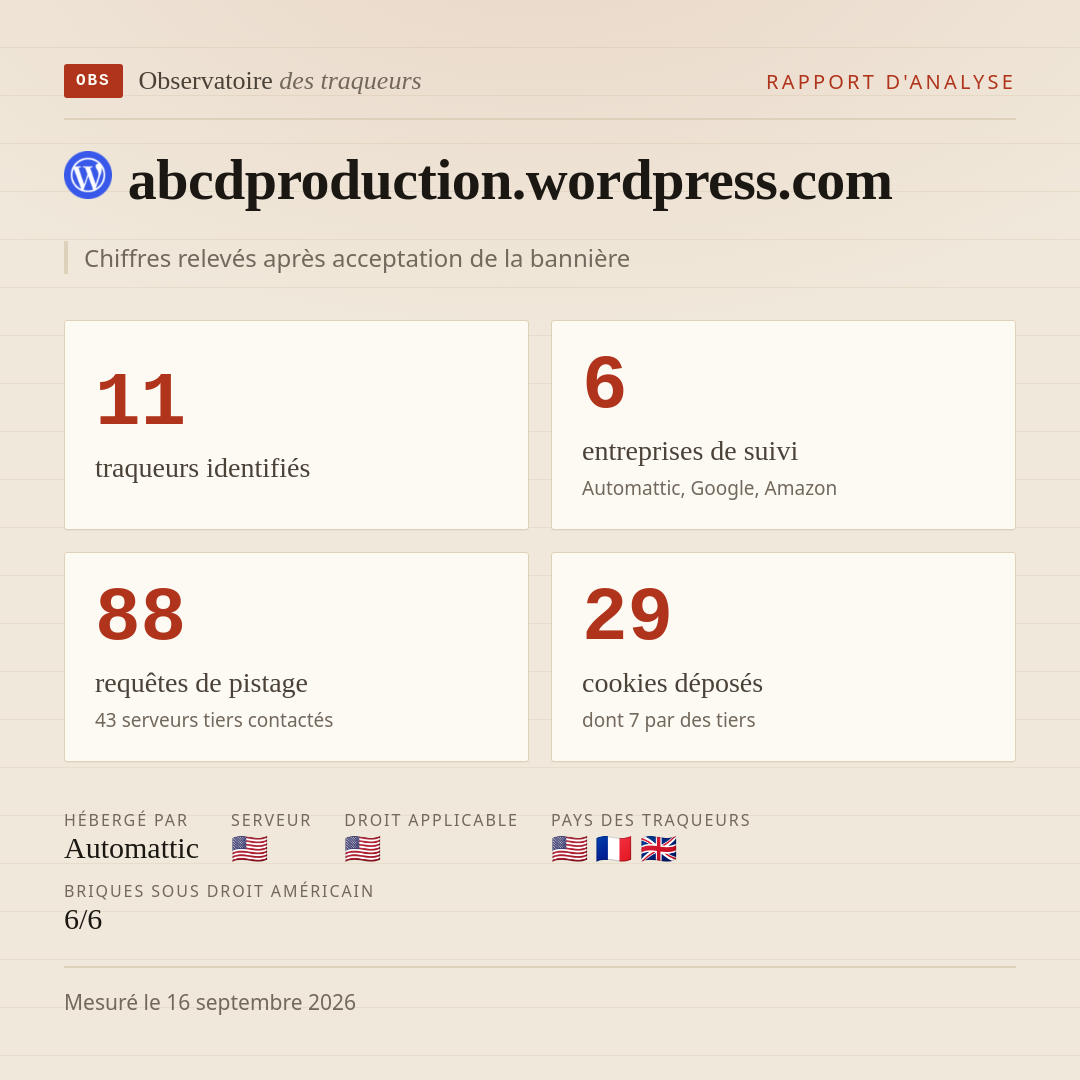Click the dont 7 par des tiers text
1080x1080 pixels.
669,720
